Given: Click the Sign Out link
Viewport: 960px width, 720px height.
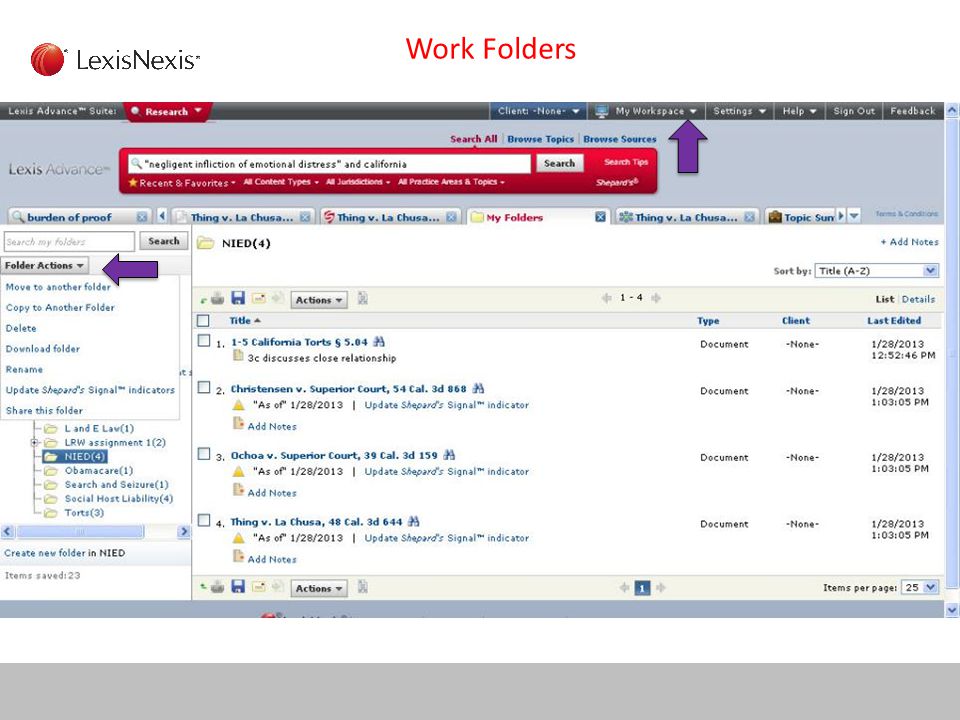Looking at the screenshot, I should coord(854,111).
